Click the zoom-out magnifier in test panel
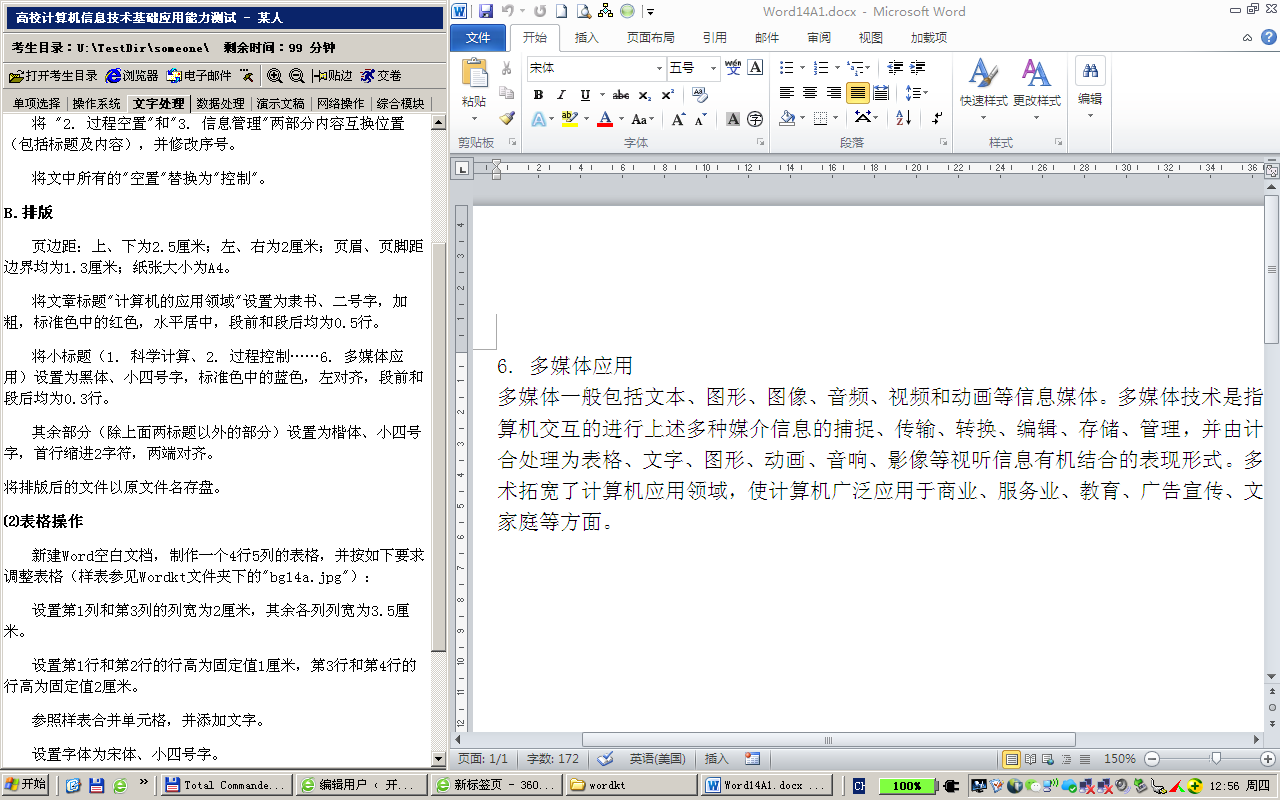The image size is (1280, 800). 297,76
